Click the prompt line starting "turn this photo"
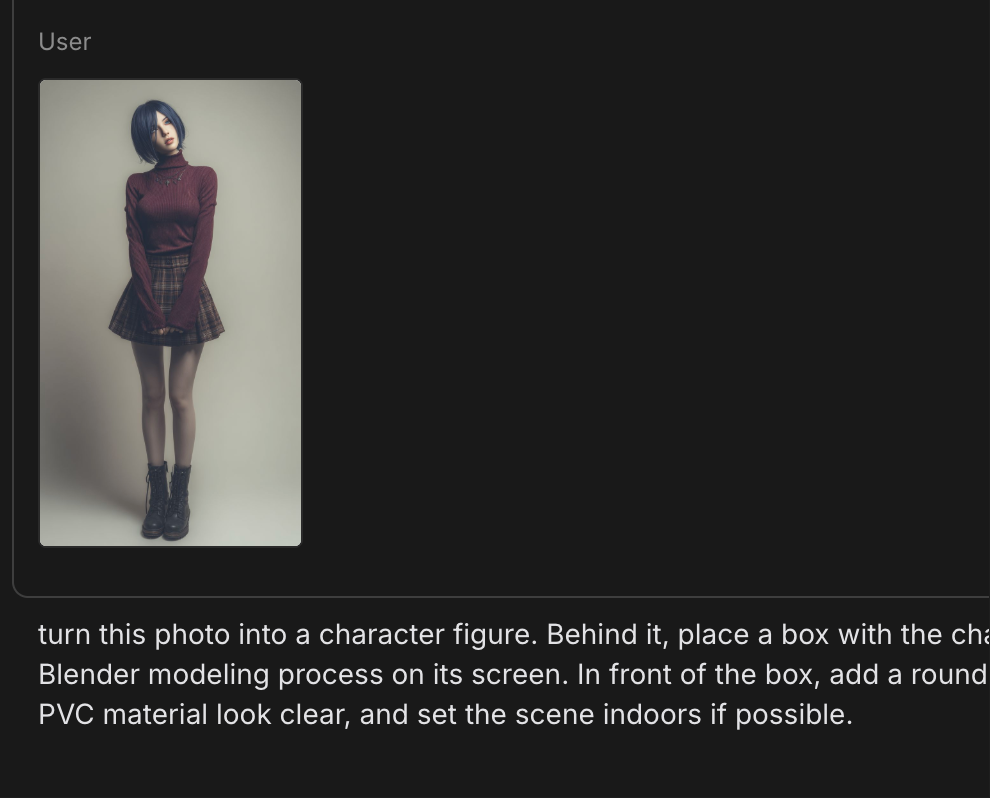Screen dimensions: 990x798 click(x=514, y=634)
